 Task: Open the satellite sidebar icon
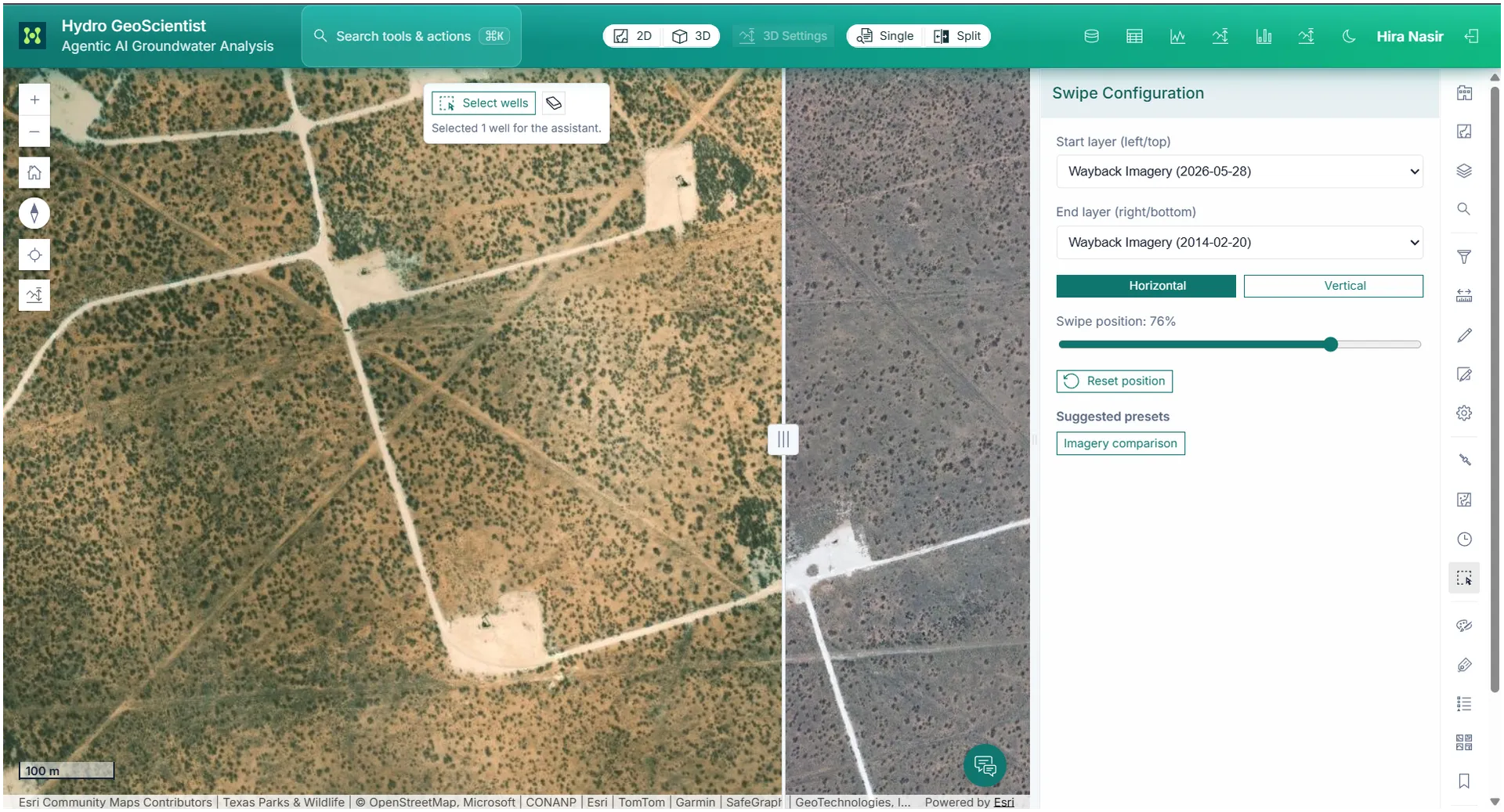[x=1464, y=460]
